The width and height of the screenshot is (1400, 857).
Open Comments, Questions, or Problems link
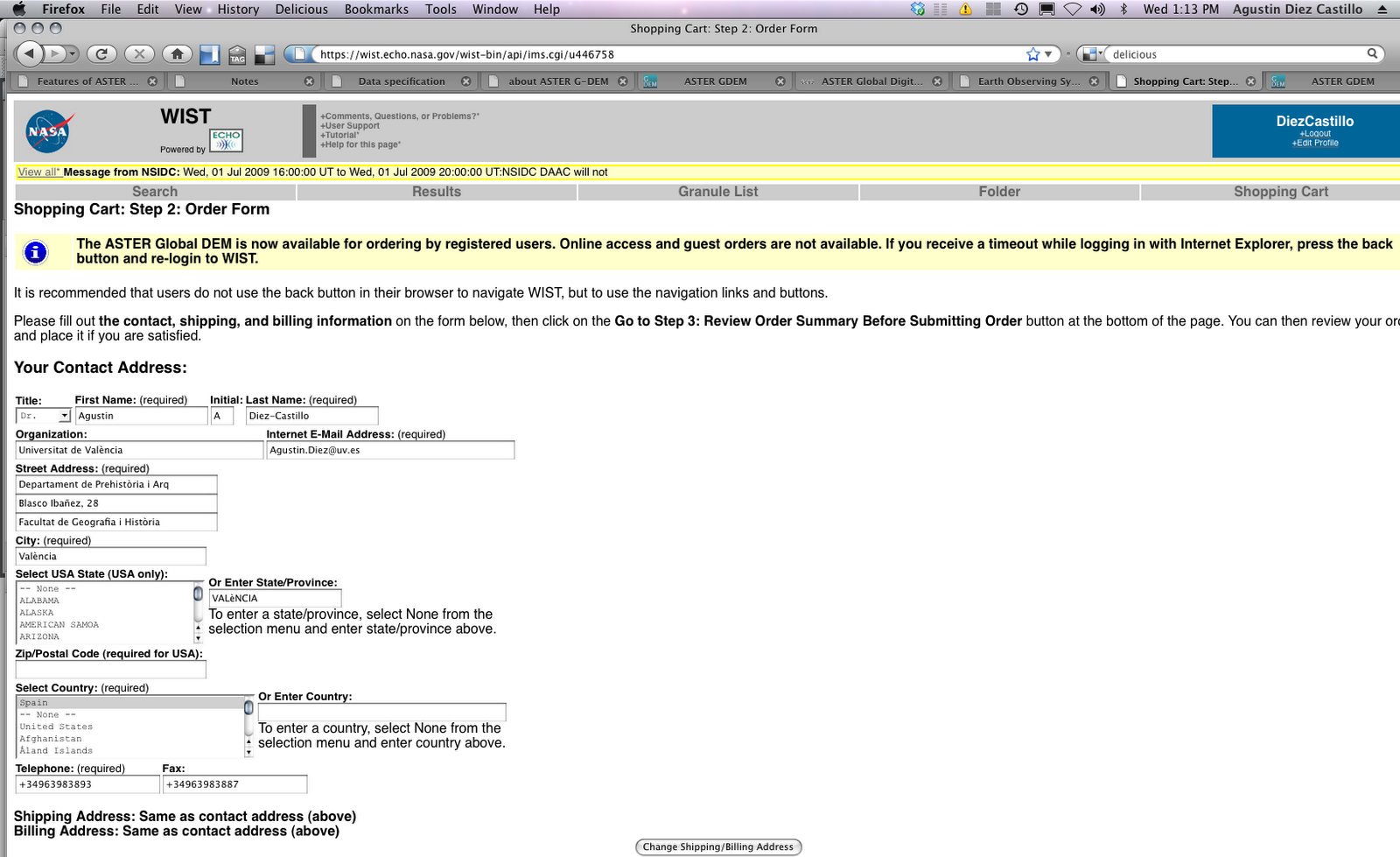(399, 116)
